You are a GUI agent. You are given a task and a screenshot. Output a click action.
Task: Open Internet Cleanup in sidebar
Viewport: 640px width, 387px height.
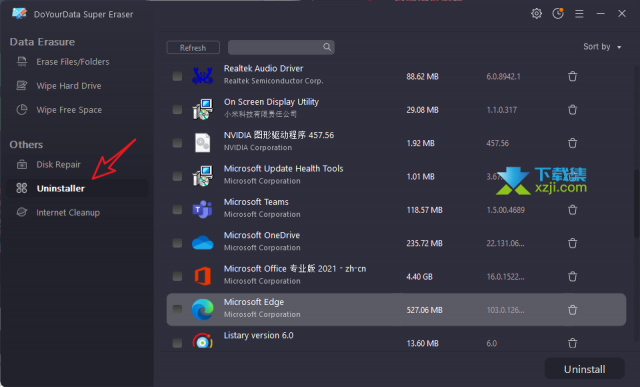68,213
